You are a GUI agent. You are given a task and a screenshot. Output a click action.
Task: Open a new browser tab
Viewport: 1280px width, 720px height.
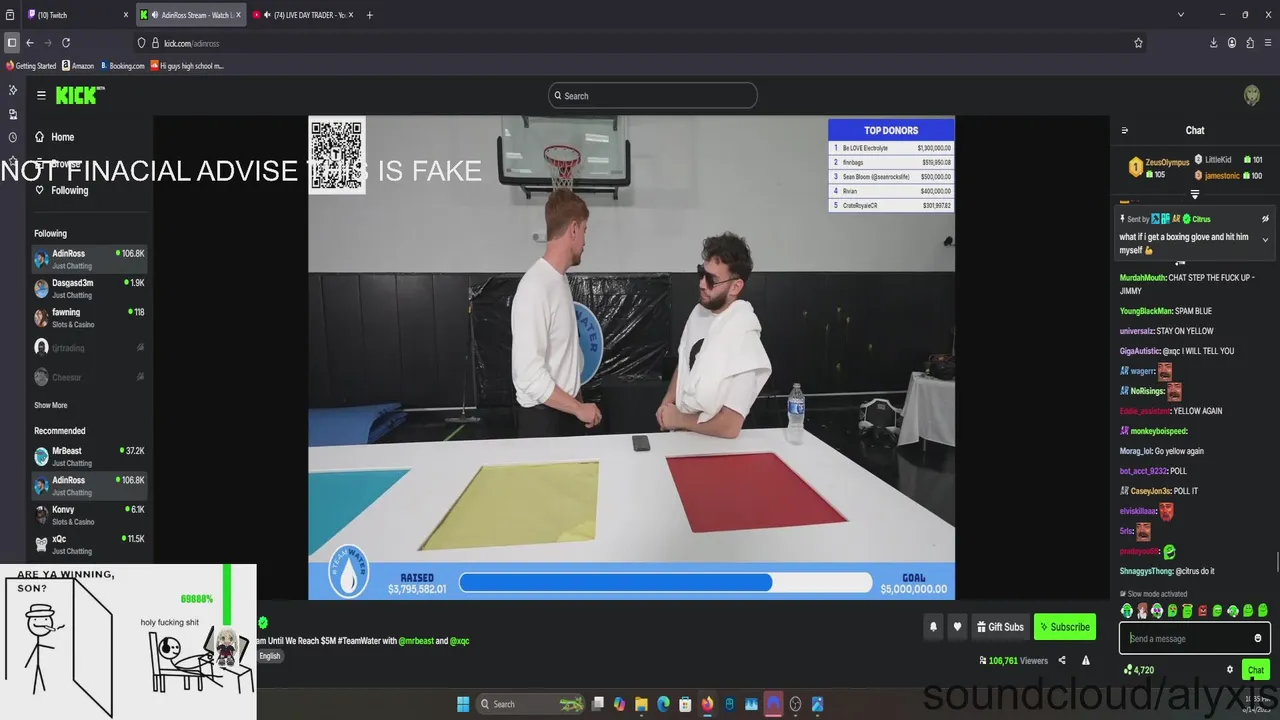tap(370, 15)
